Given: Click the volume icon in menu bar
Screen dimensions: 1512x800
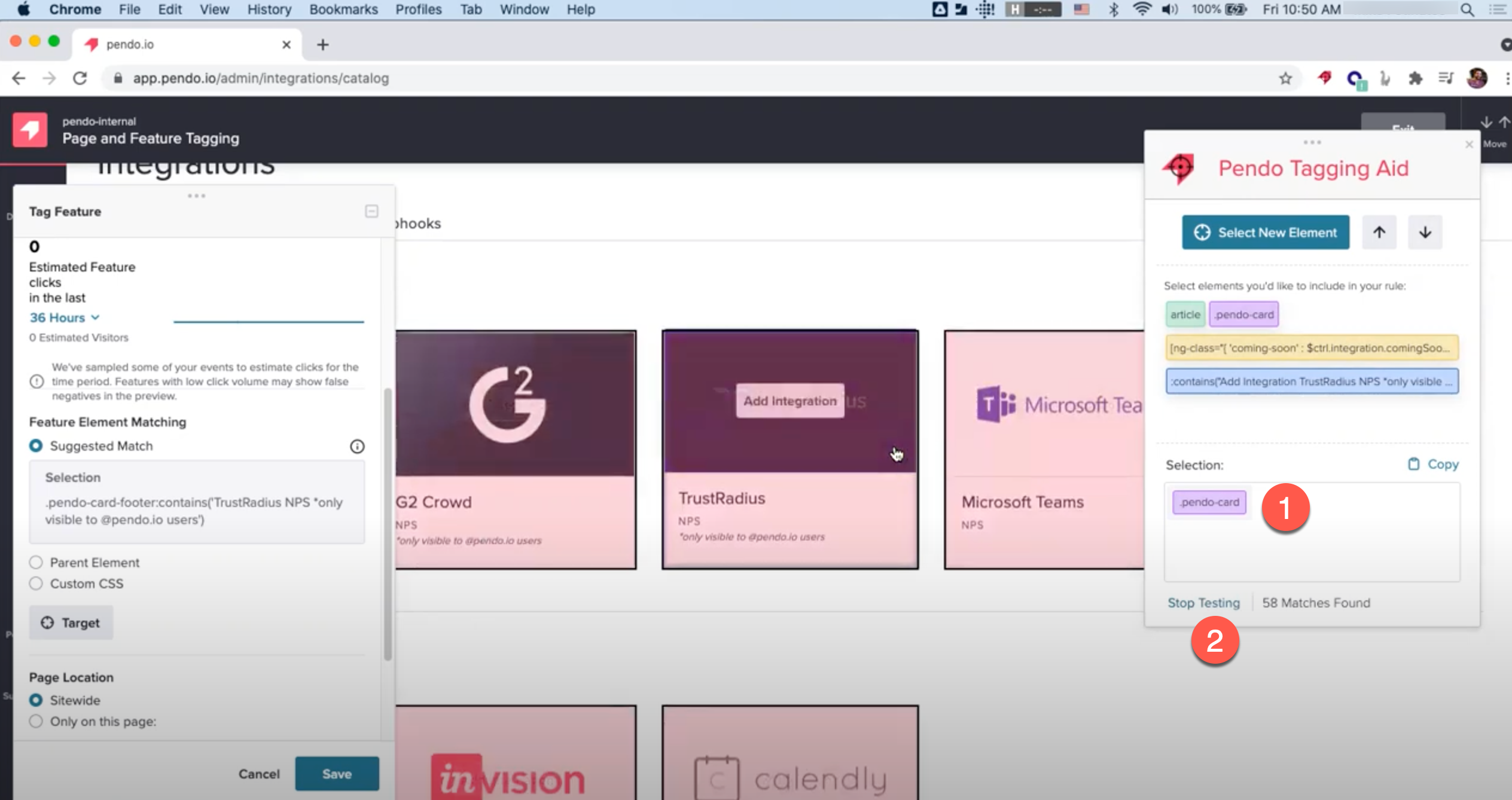Looking at the screenshot, I should 1170,10.
